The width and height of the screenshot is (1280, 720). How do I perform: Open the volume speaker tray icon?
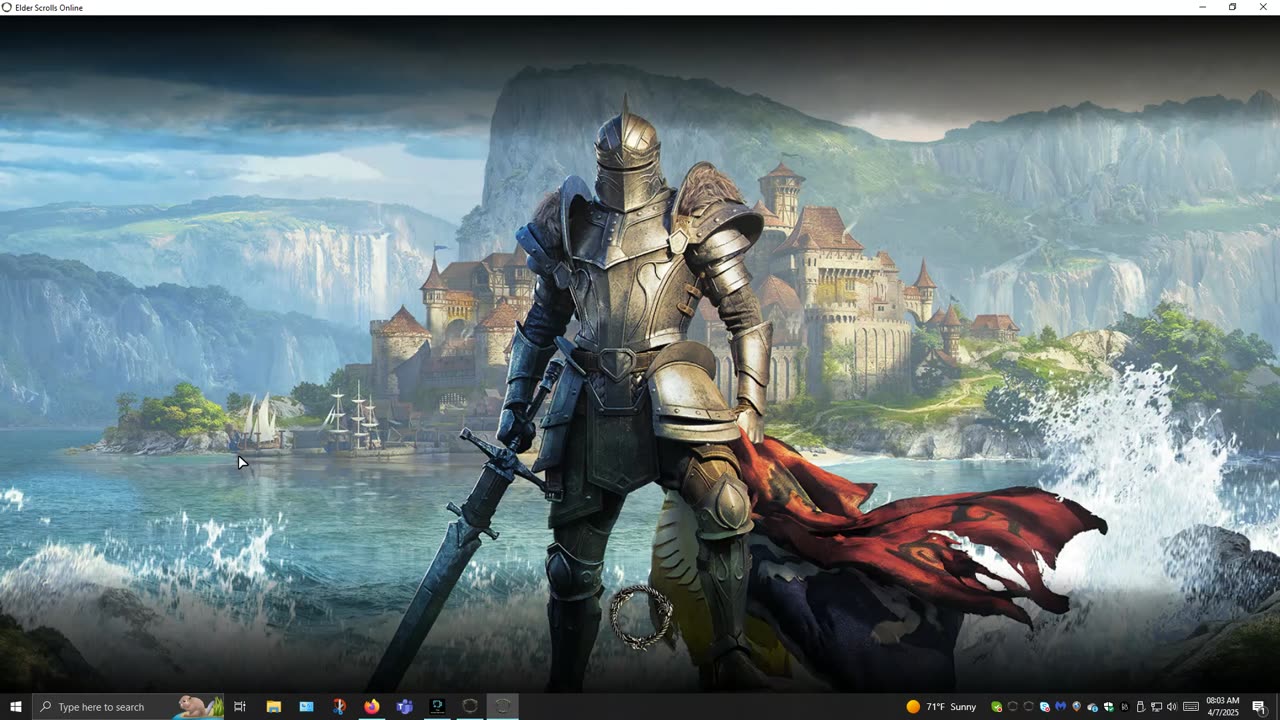(x=1171, y=707)
